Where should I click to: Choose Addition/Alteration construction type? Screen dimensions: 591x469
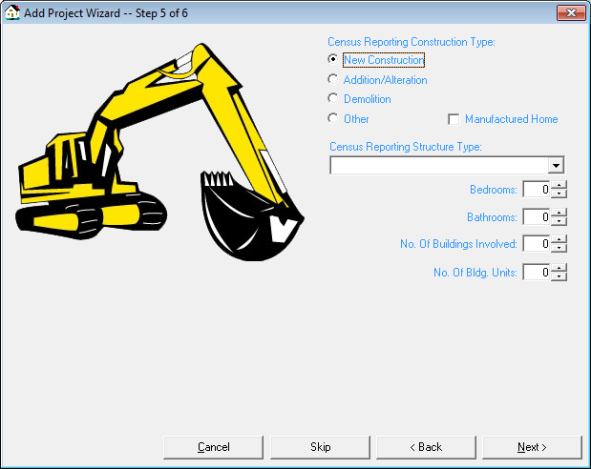click(x=333, y=80)
